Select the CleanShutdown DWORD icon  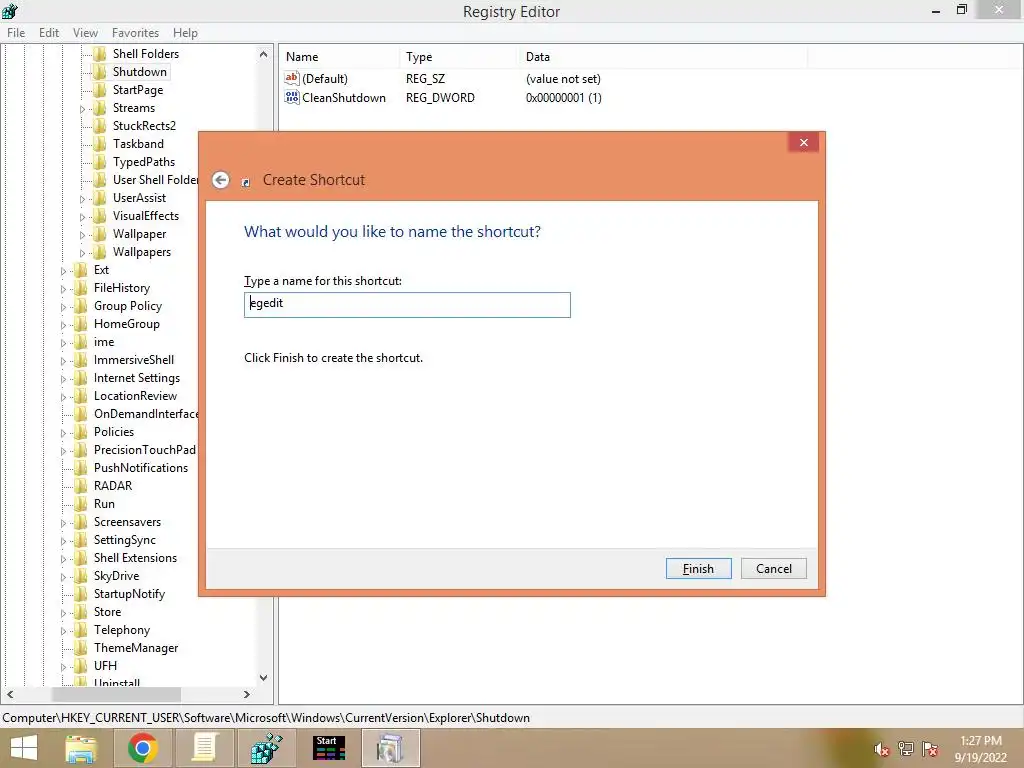291,97
